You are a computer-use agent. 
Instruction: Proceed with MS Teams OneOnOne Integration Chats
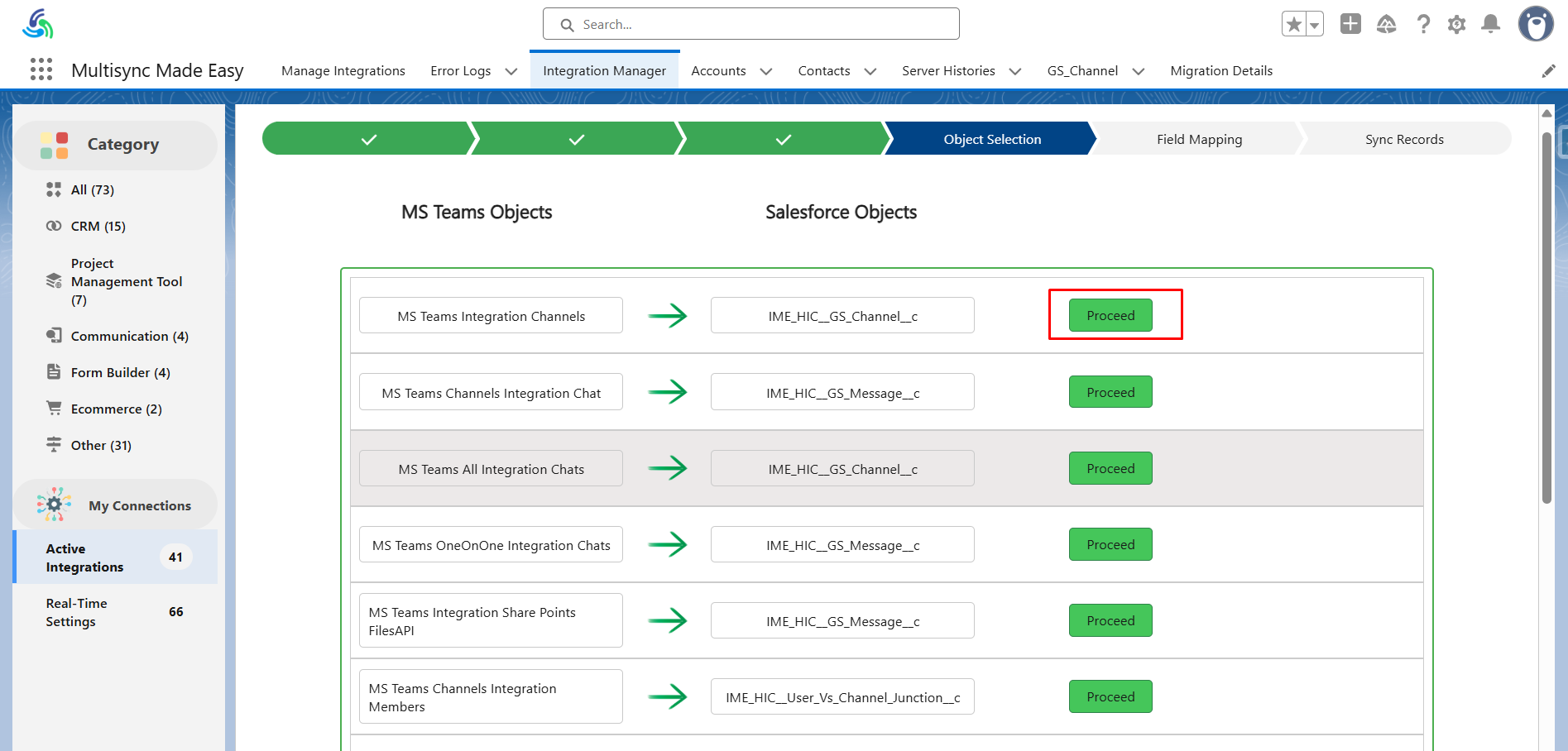pos(1110,544)
